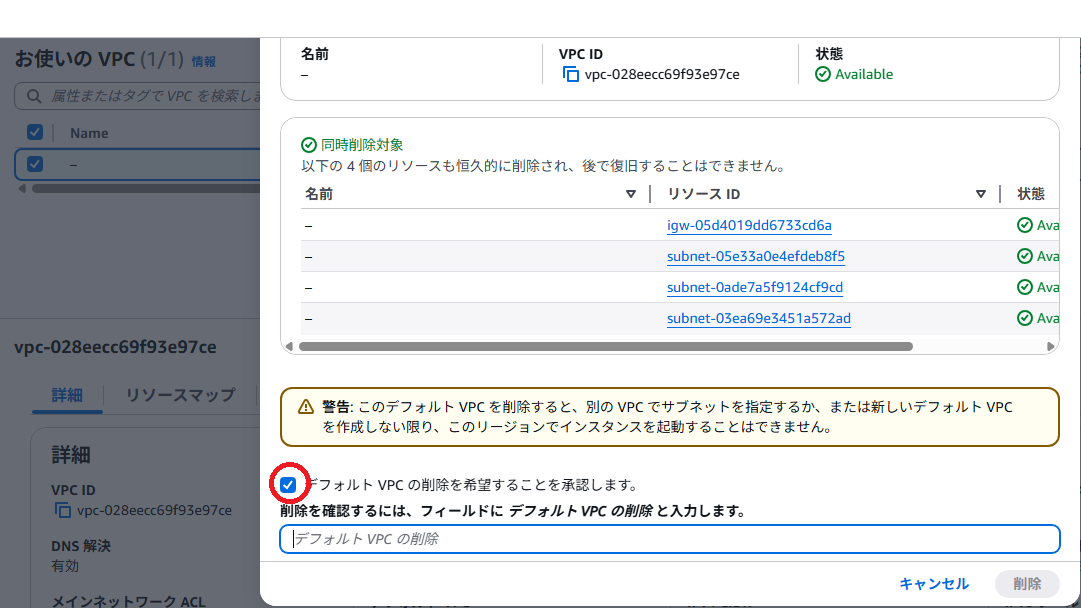Screen dimensions: 1081x608
Task: Click the warning triangle icon
Action: [305, 407]
